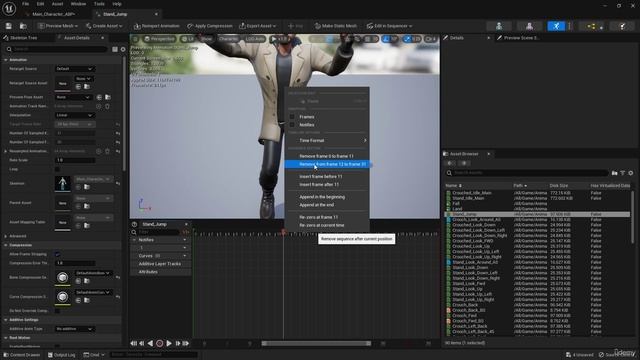Viewport: 640px width, 360px height.
Task: Browse to Bone Compression Settings asset folder icon
Action: [87, 281]
